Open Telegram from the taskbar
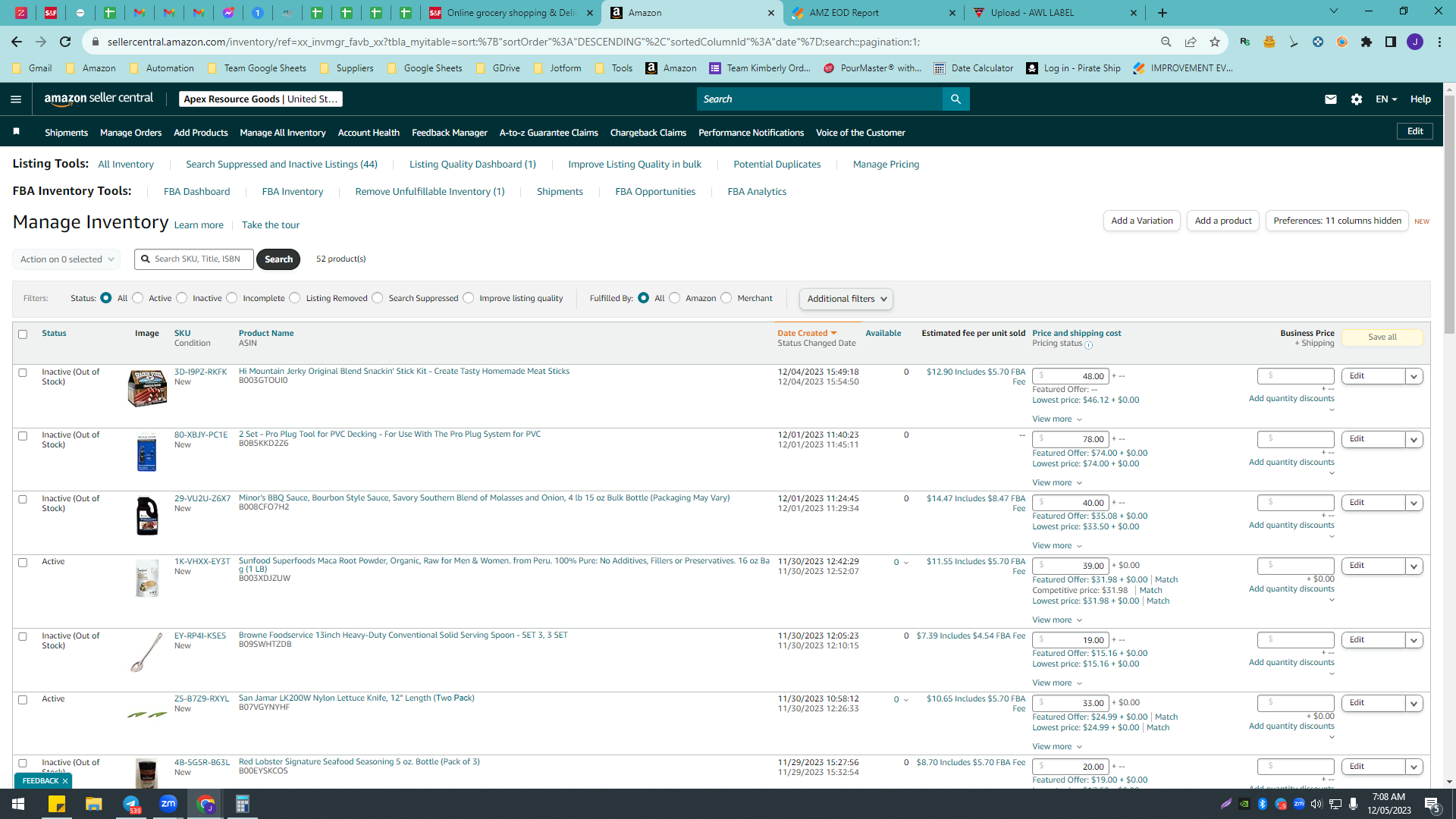 pos(131,804)
